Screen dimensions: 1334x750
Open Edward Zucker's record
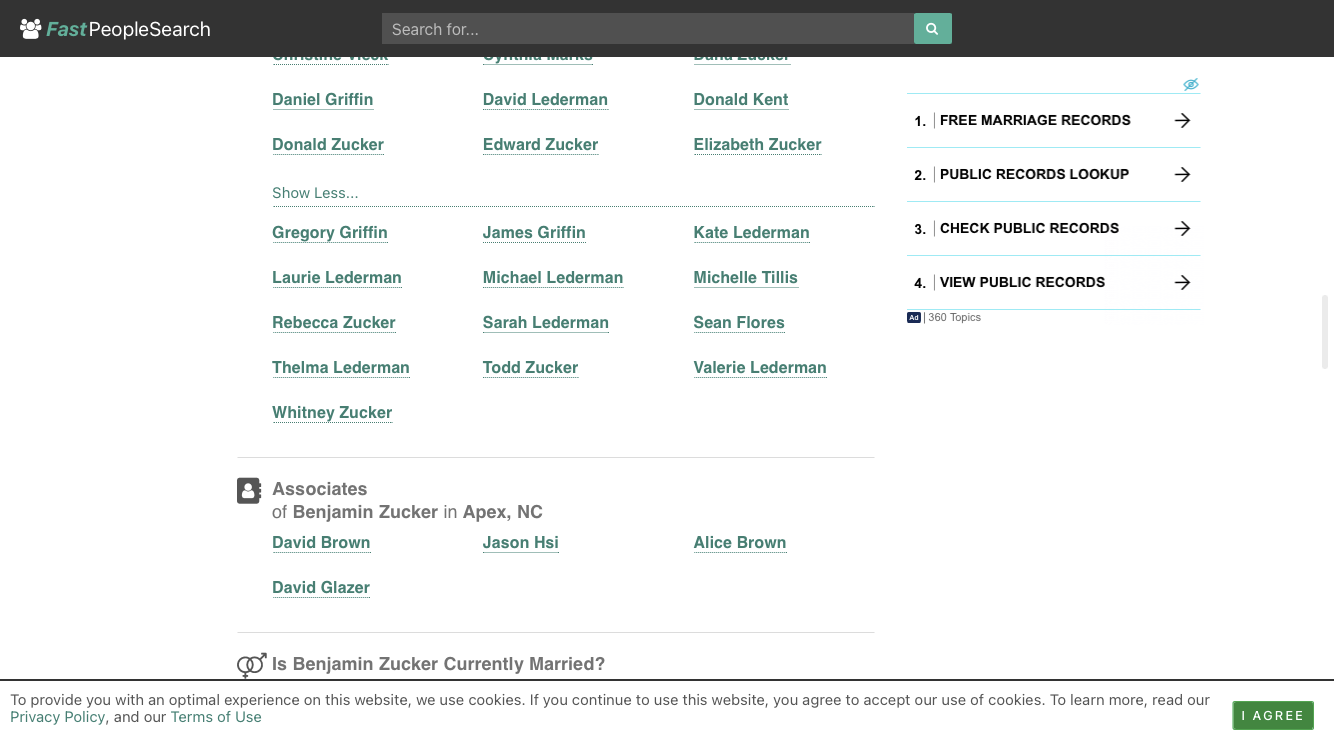(540, 144)
